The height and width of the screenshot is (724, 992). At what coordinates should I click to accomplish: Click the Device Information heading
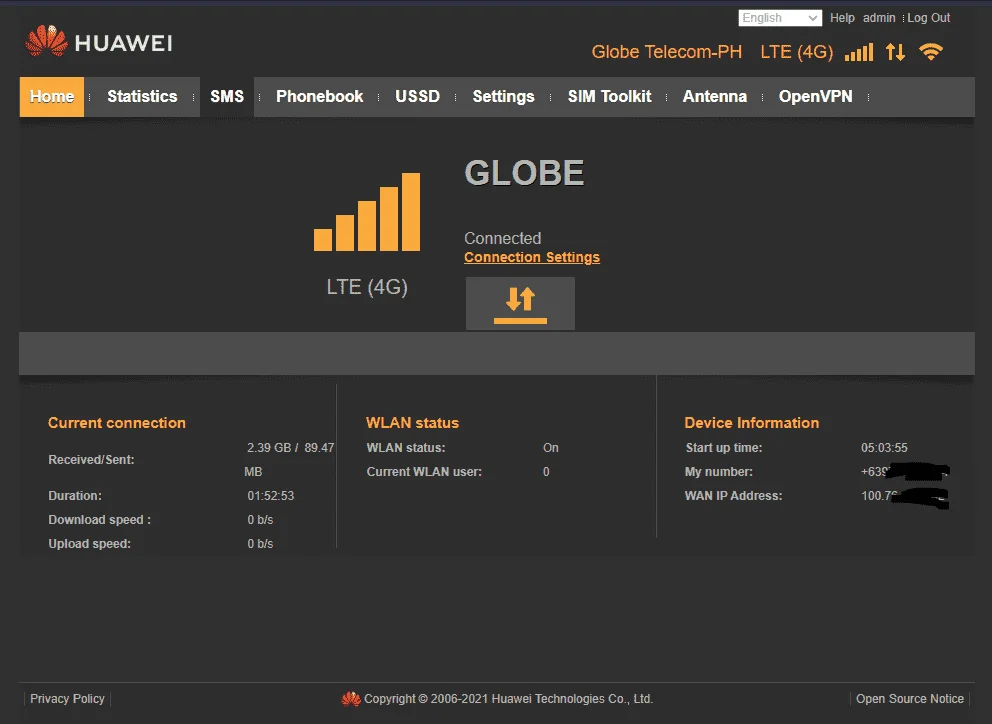pyautogui.click(x=752, y=423)
